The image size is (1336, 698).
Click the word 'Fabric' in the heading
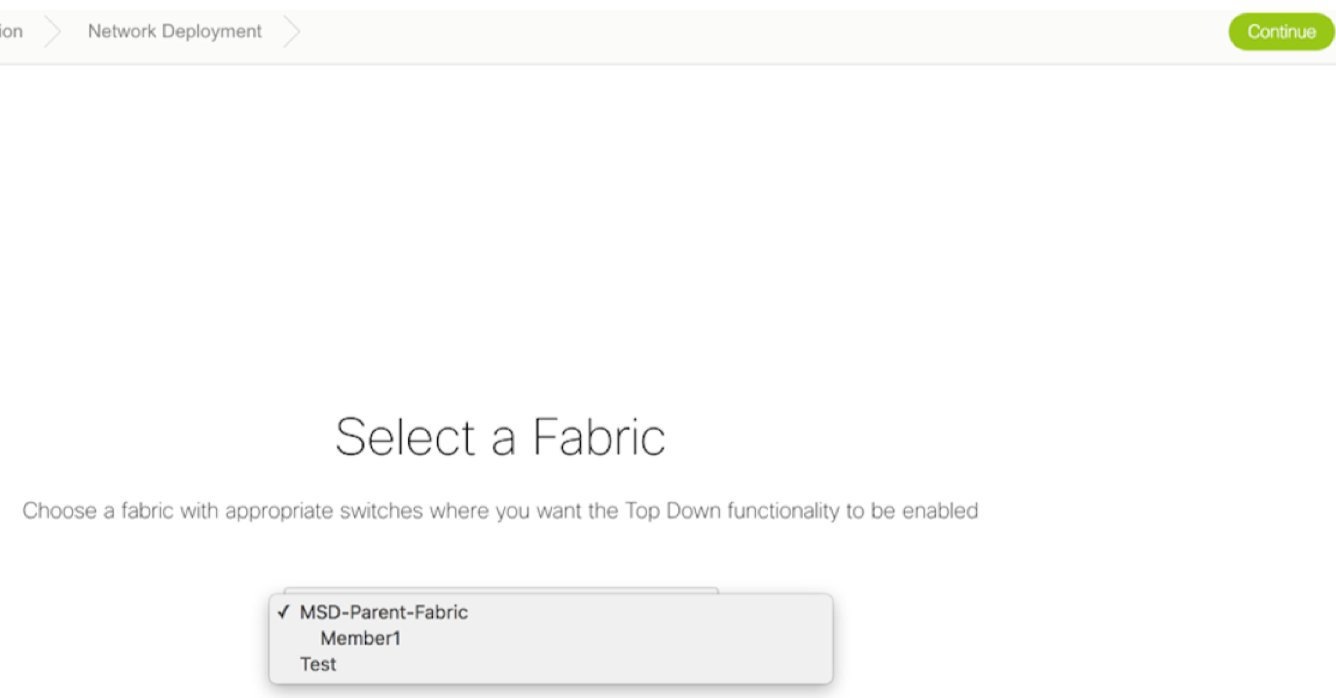pos(597,437)
